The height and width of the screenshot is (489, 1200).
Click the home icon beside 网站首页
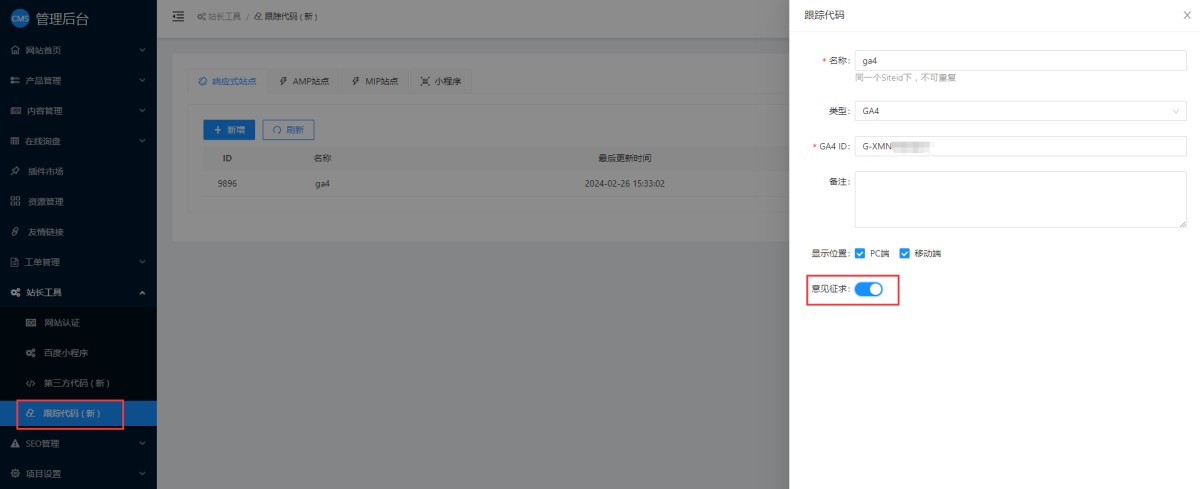coord(15,50)
